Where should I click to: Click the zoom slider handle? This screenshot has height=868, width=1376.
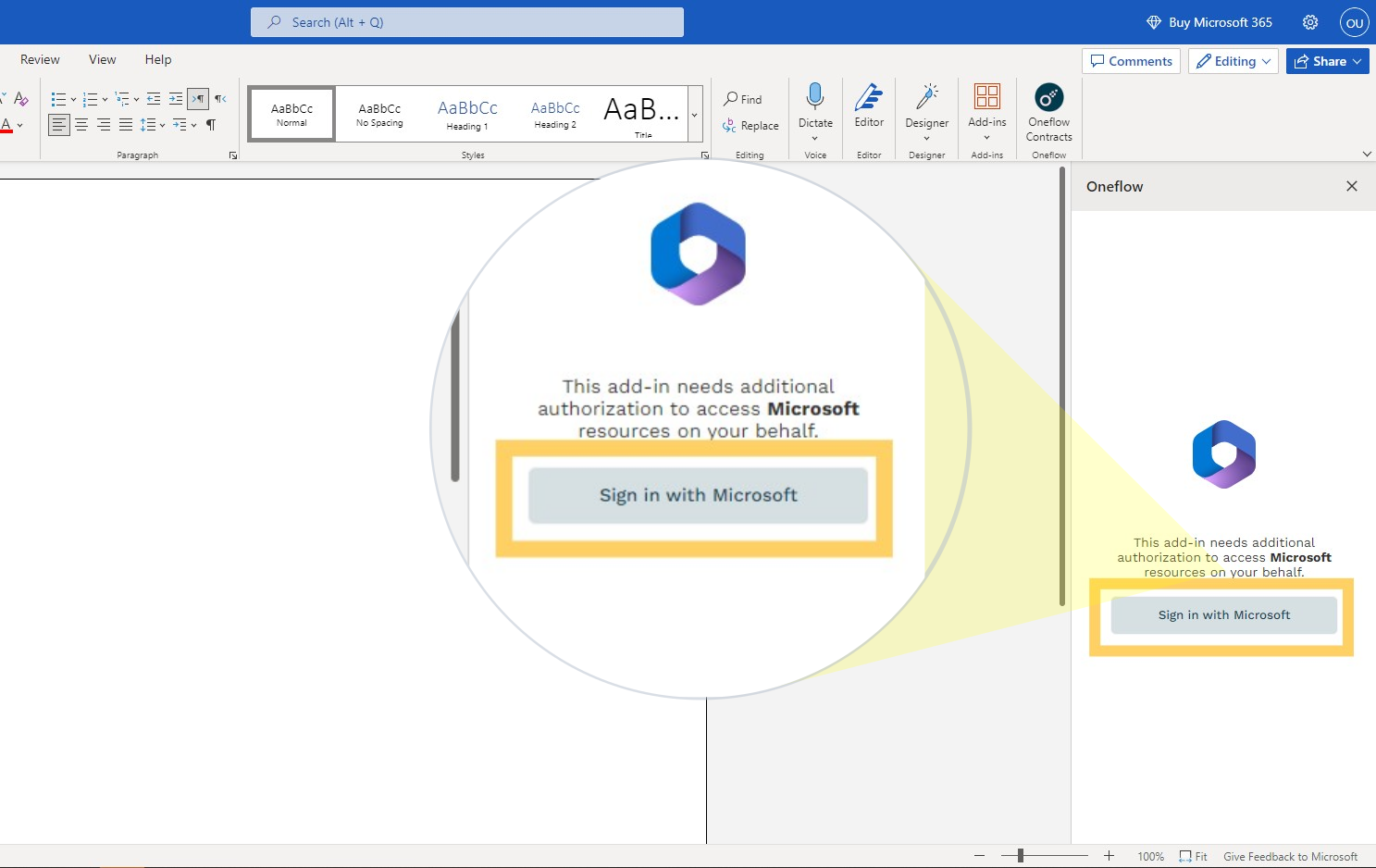coord(1021,856)
